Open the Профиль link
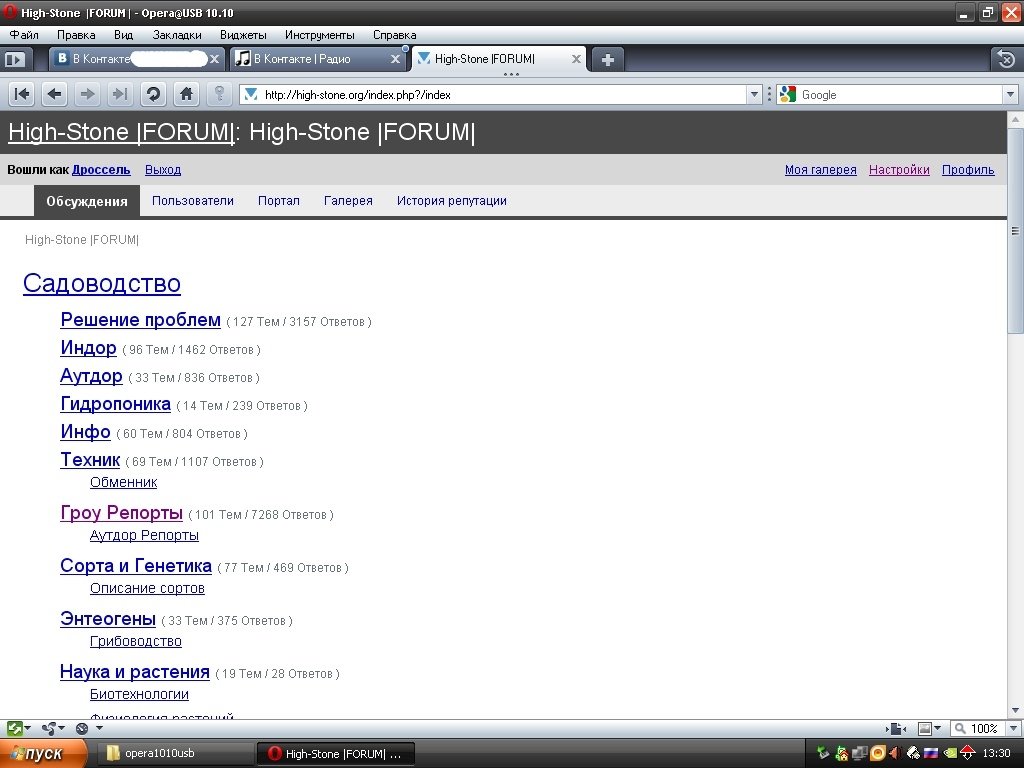The width and height of the screenshot is (1024, 768). click(968, 170)
